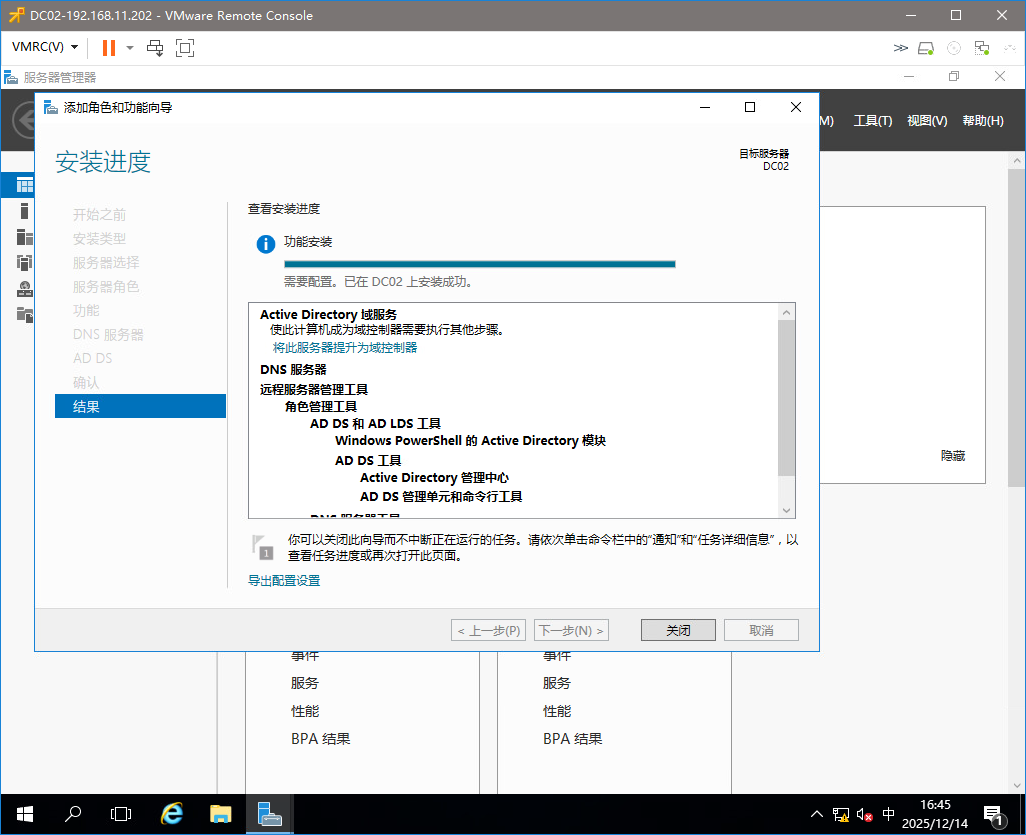This screenshot has height=835, width=1026.
Task: Click the VMRC hard disk device icon
Action: pos(926,48)
